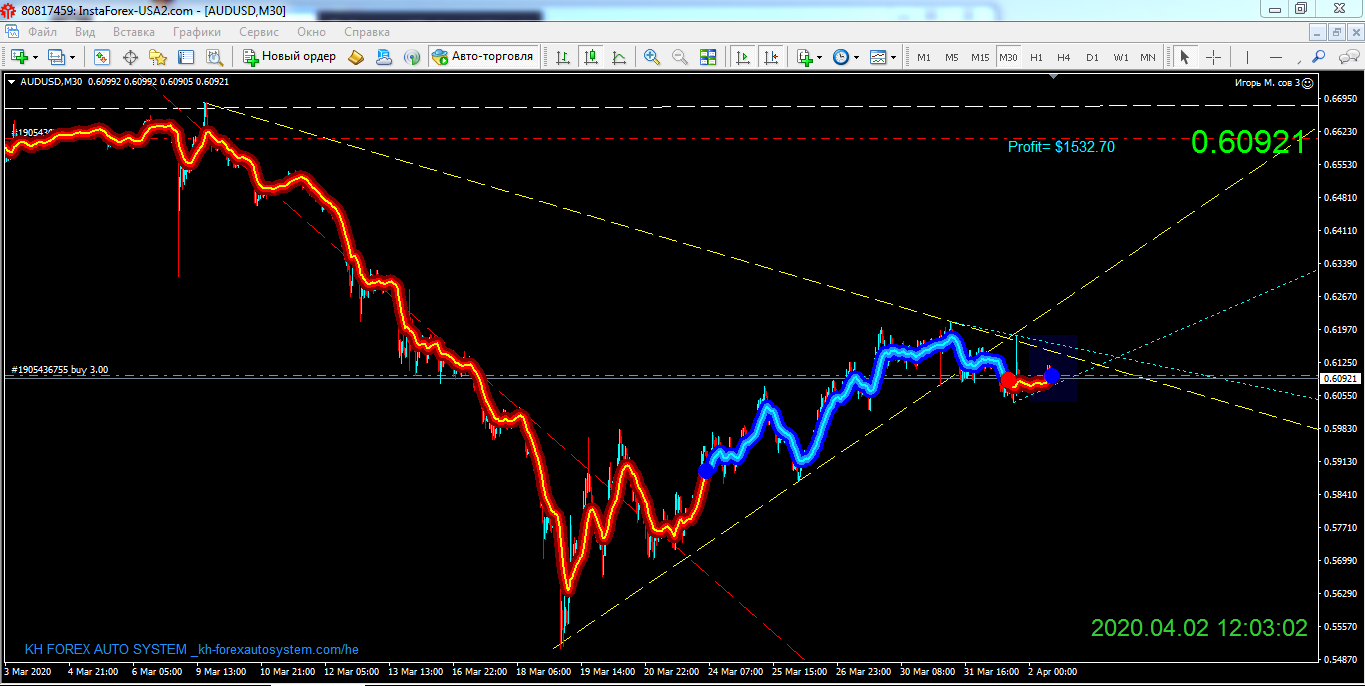Image resolution: width=1365 pixels, height=686 pixels.
Task: Click the chart window icon beside Файл
Action: point(12,32)
